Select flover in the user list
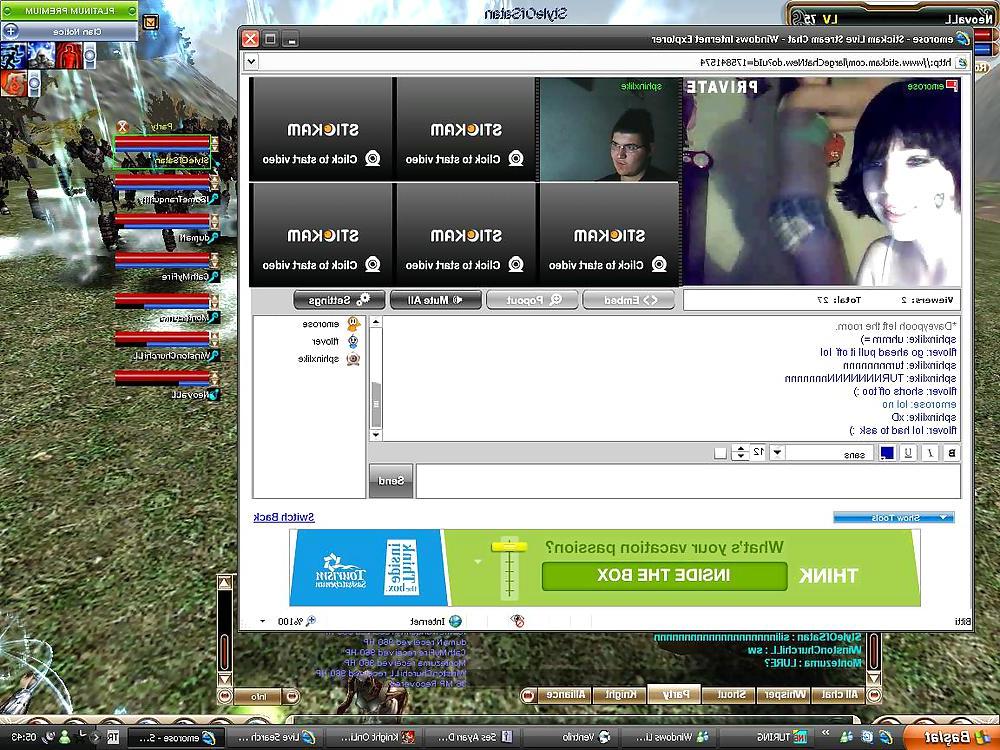Viewport: 1000px width, 750px height. (x=325, y=341)
